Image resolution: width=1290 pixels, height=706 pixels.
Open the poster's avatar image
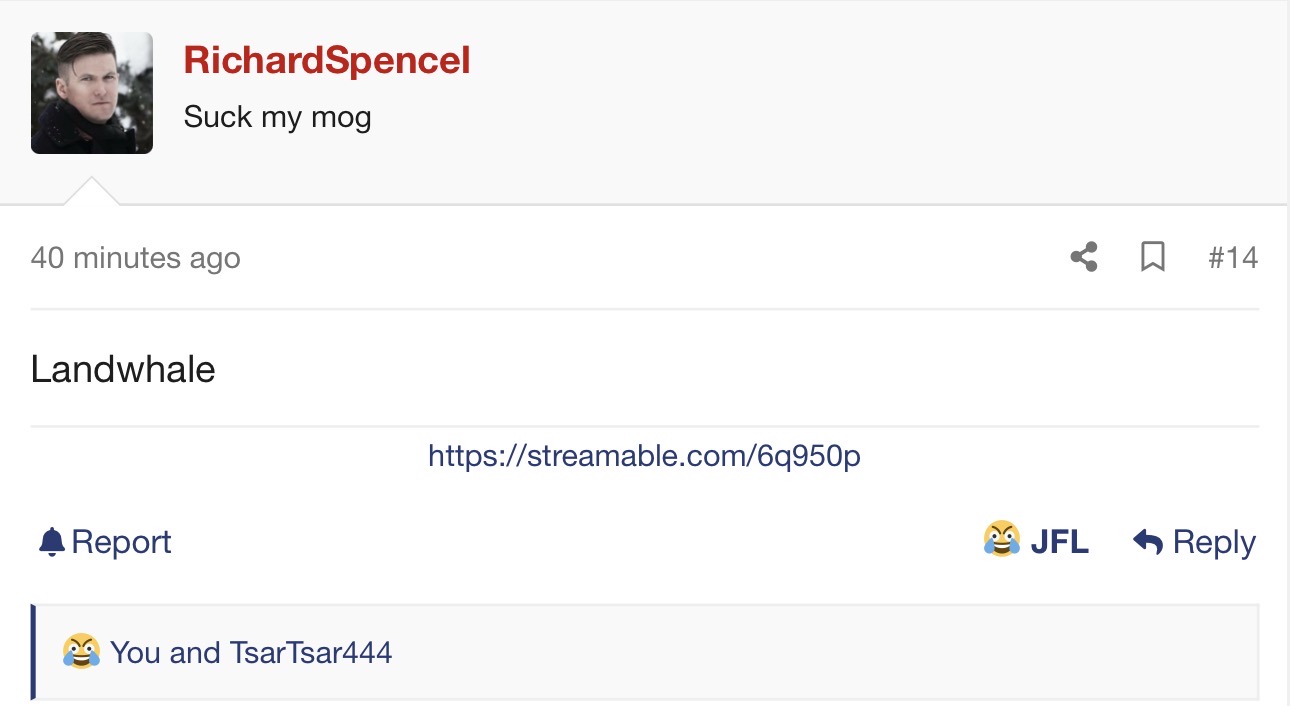92,93
